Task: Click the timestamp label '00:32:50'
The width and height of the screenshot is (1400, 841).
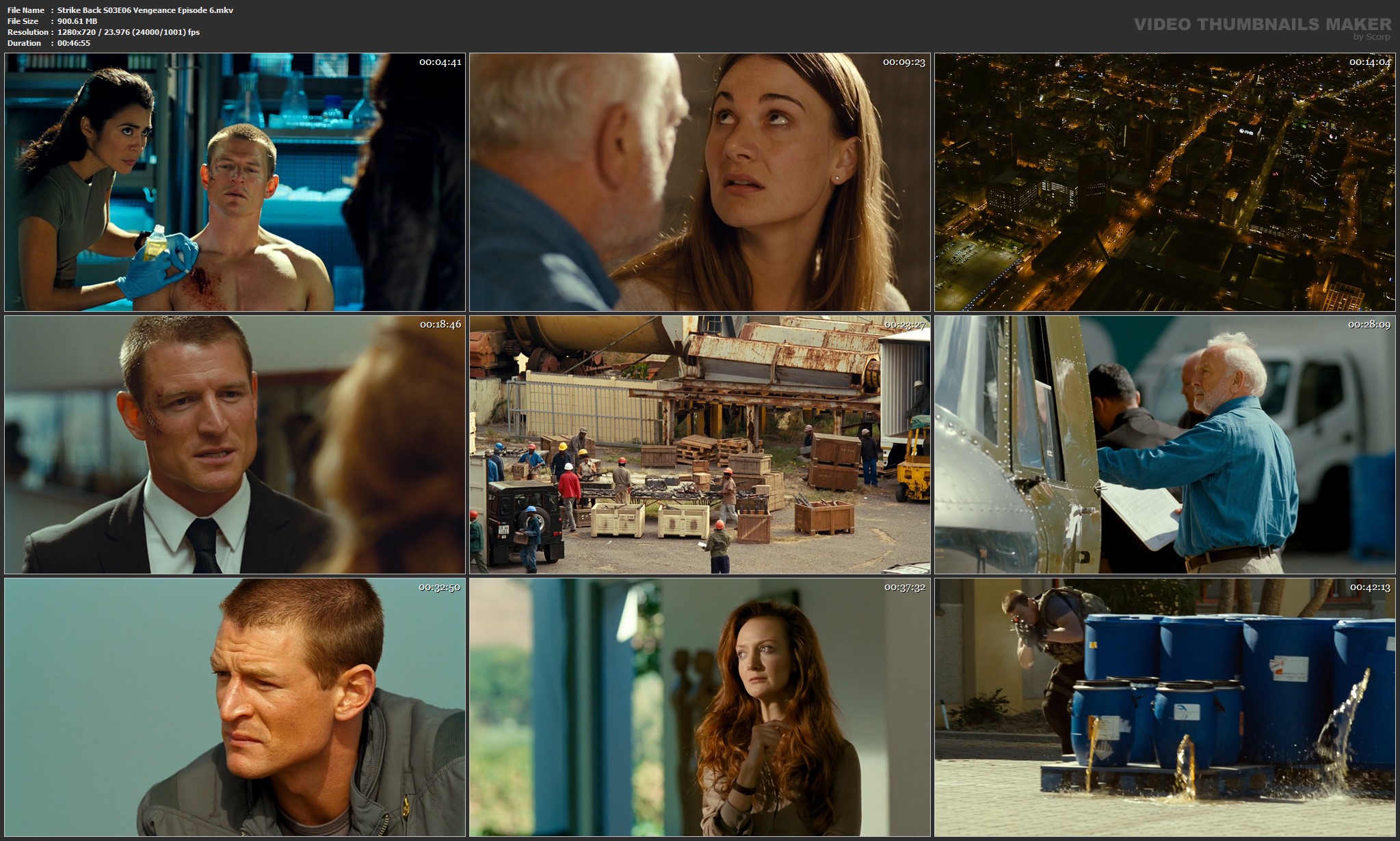Action: click(x=440, y=587)
